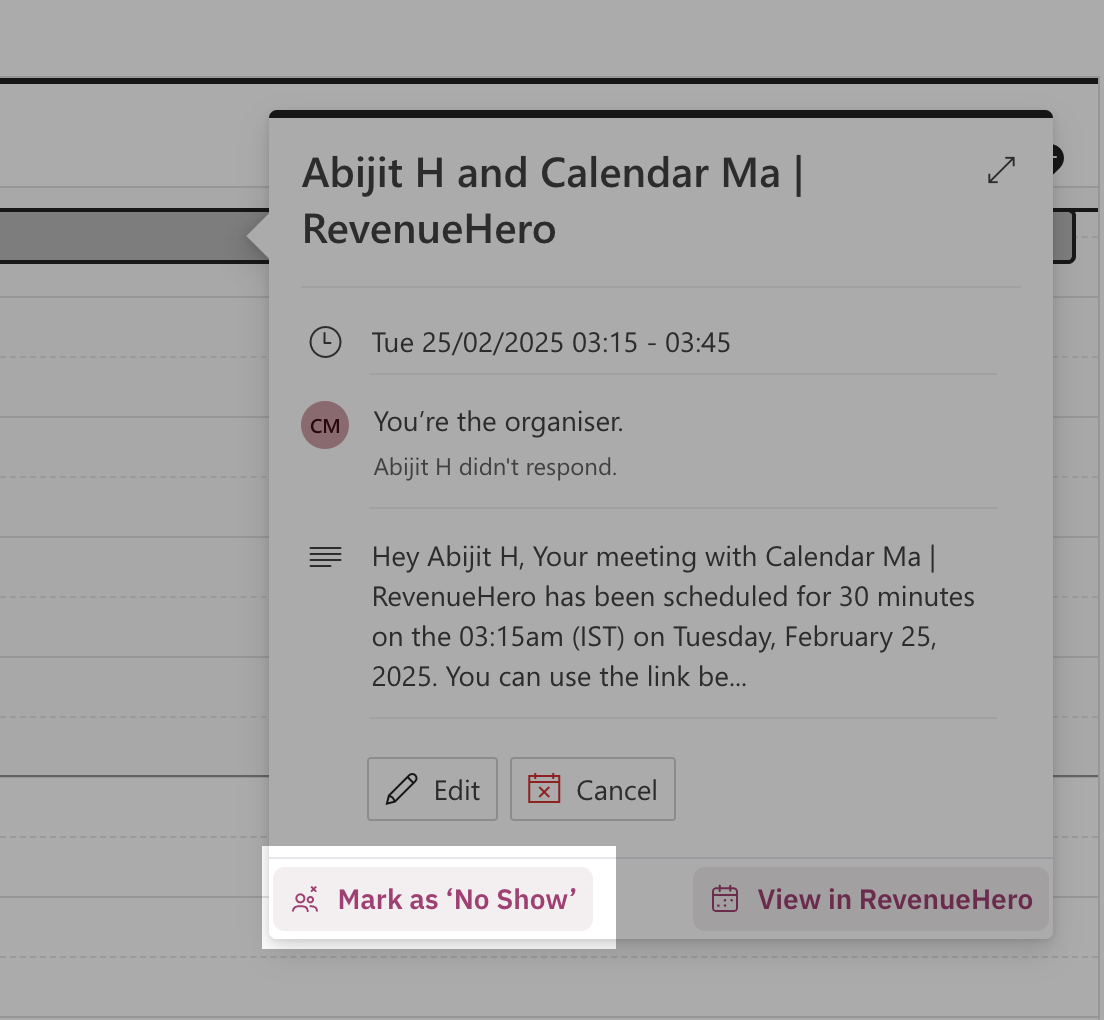Select the calendar event block left of popup
Viewport: 1104px width, 1020px height.
[x=120, y=236]
